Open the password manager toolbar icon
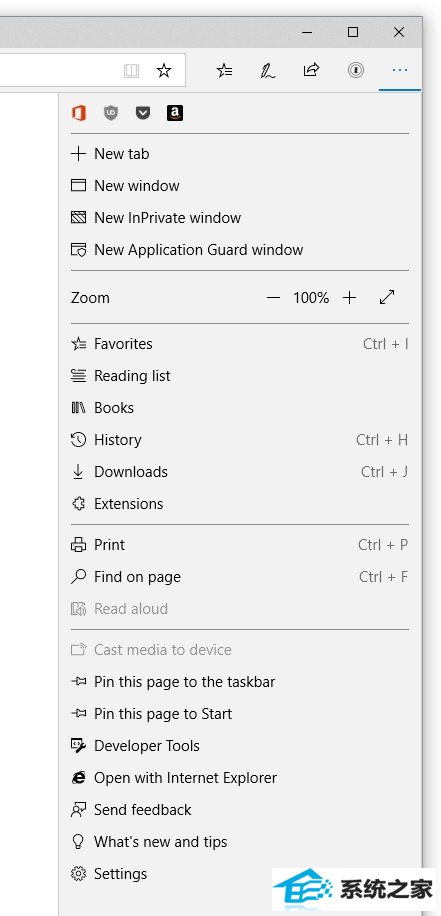 pos(355,71)
